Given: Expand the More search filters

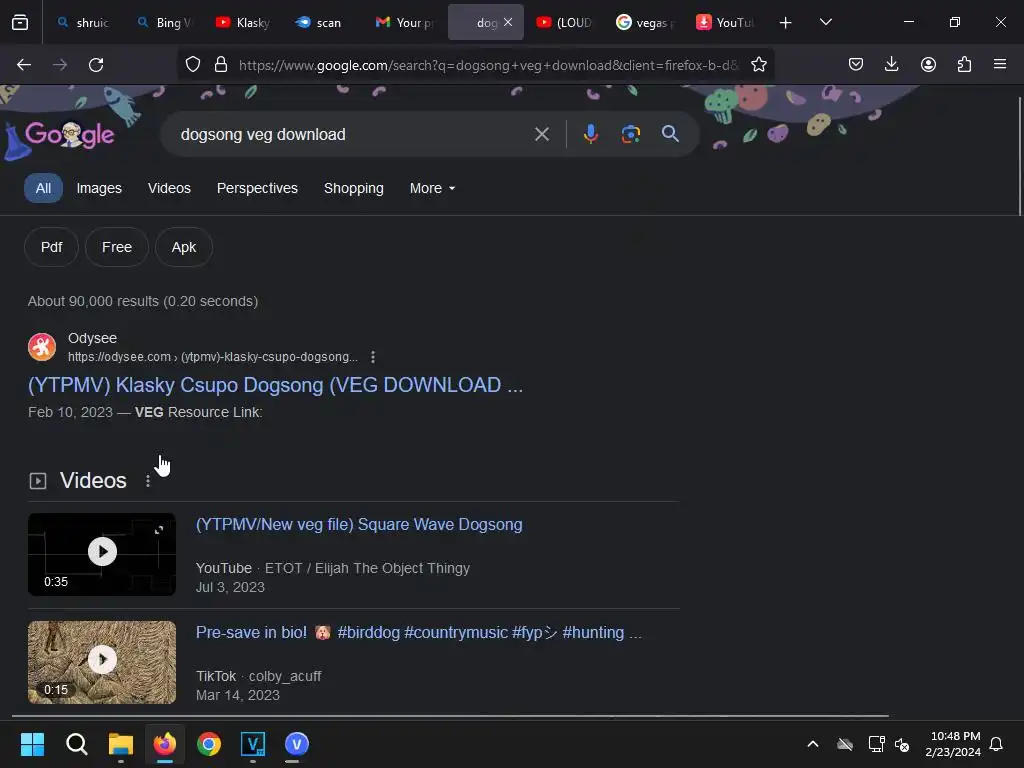Looking at the screenshot, I should [x=432, y=188].
